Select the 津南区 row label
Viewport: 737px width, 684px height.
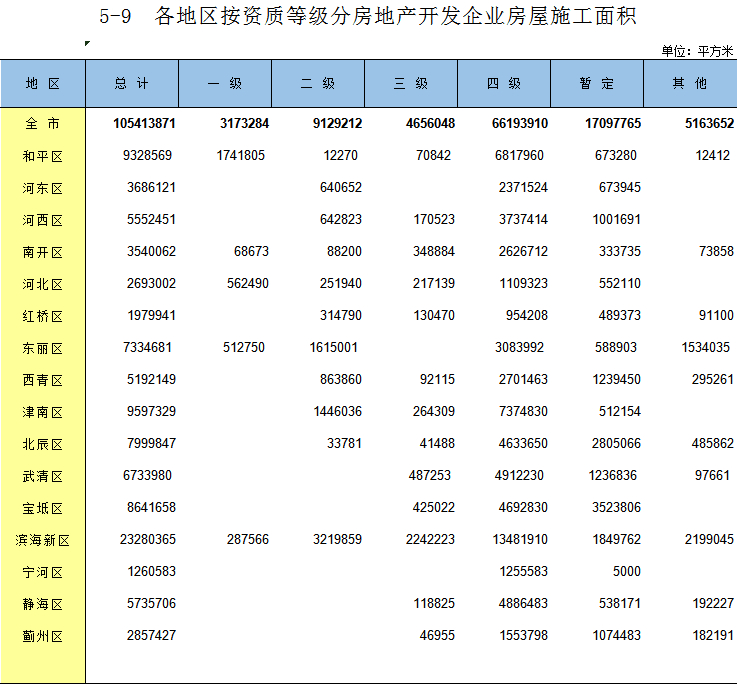pos(43,412)
